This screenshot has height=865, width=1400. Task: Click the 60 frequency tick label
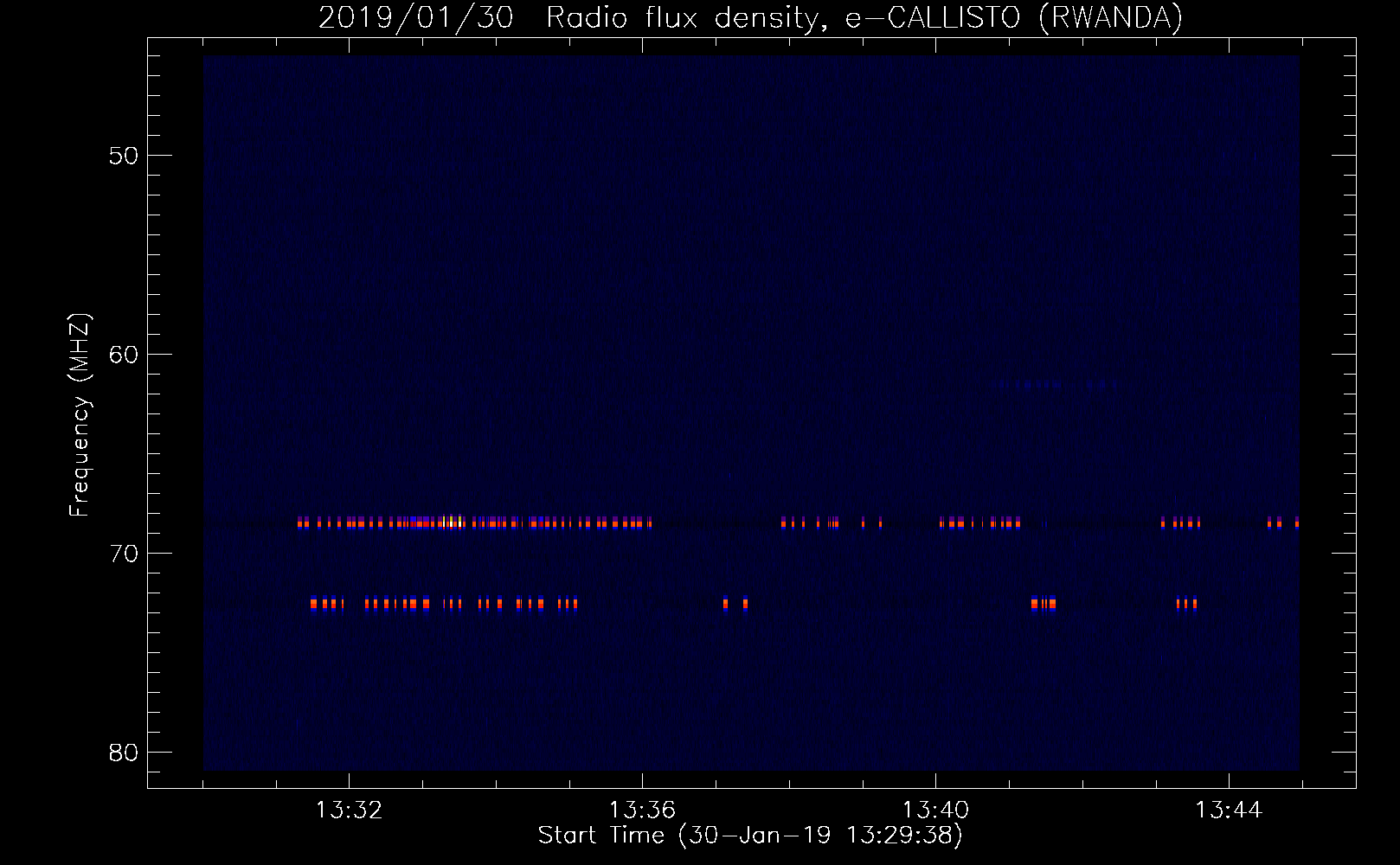124,355
